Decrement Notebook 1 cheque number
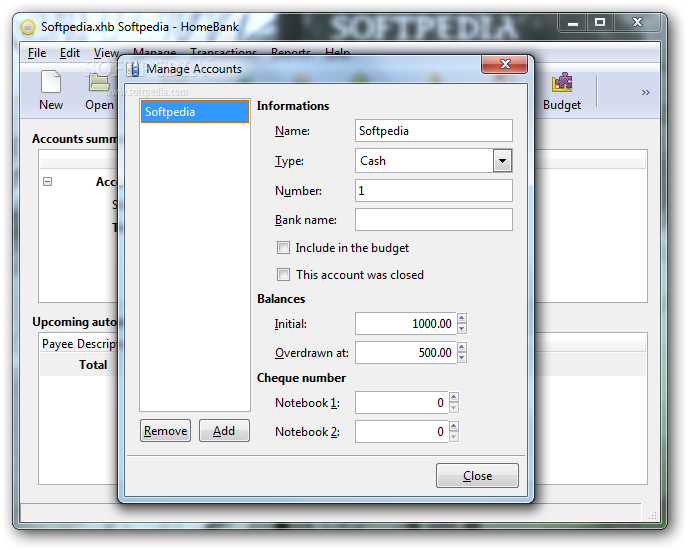Image resolution: width=688 pixels, height=550 pixels. (454, 408)
